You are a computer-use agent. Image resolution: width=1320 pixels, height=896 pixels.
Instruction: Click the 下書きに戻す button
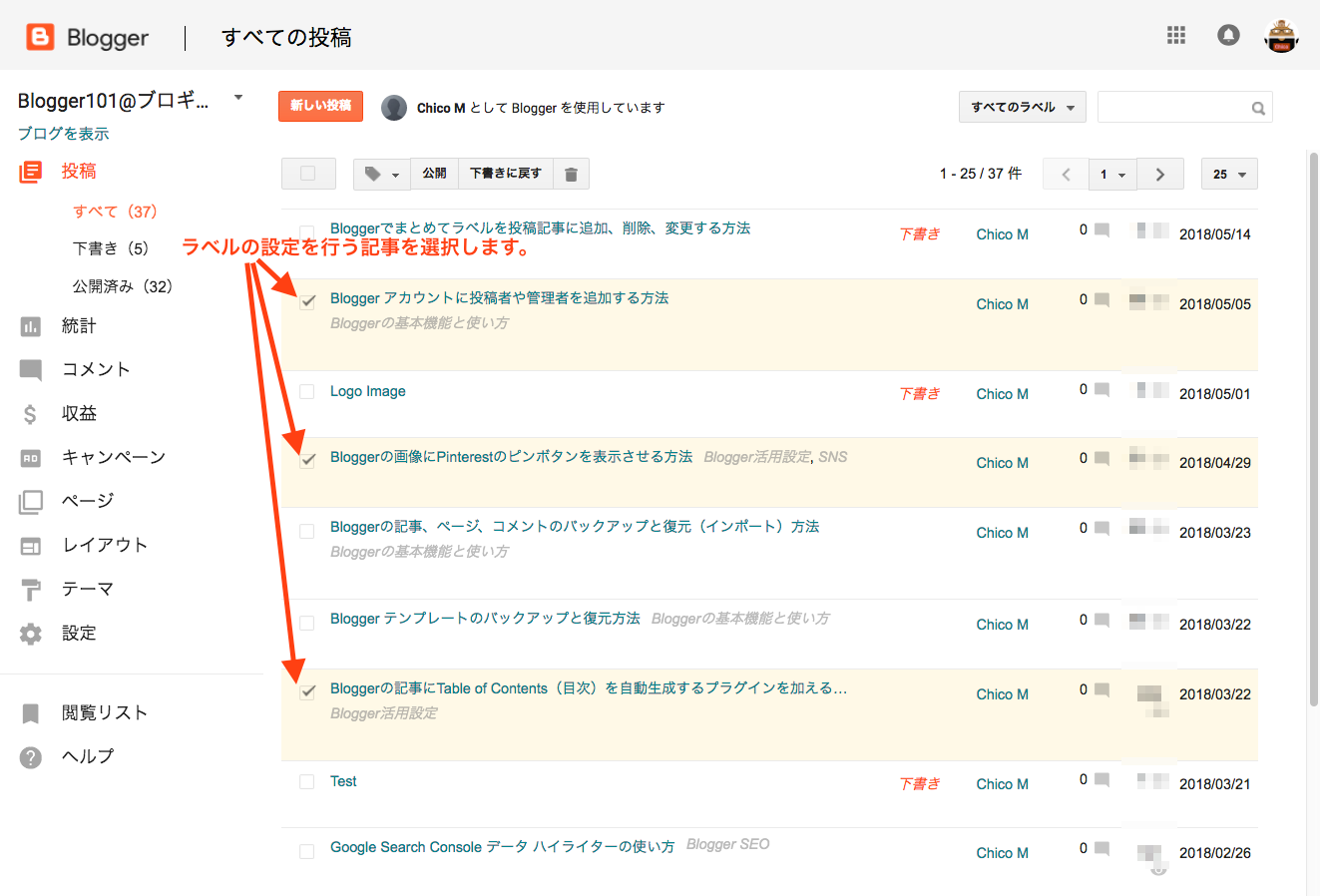click(x=506, y=174)
